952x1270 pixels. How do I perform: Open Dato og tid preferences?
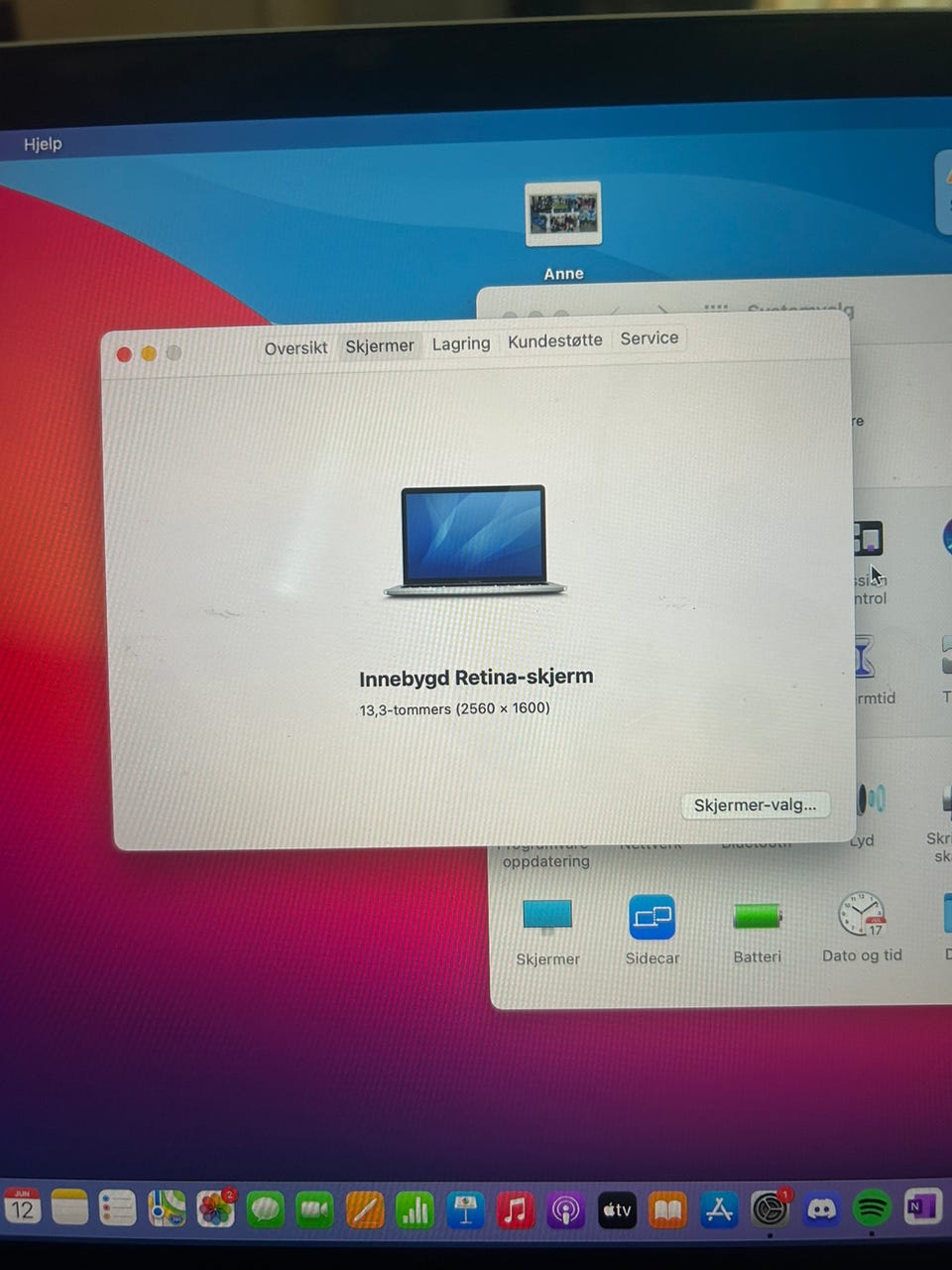coord(862,927)
